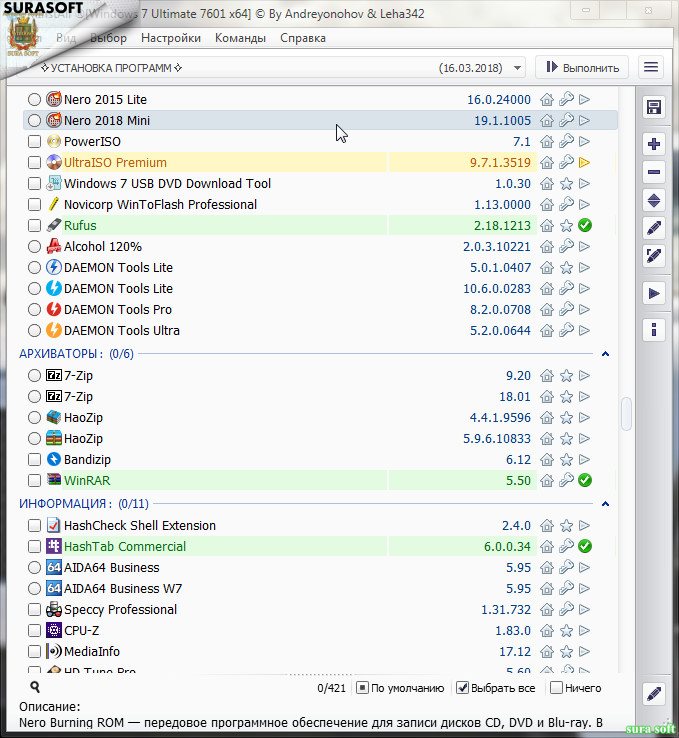The height and width of the screenshot is (738, 679).
Task: Open the Команды menu
Action: (x=240, y=38)
